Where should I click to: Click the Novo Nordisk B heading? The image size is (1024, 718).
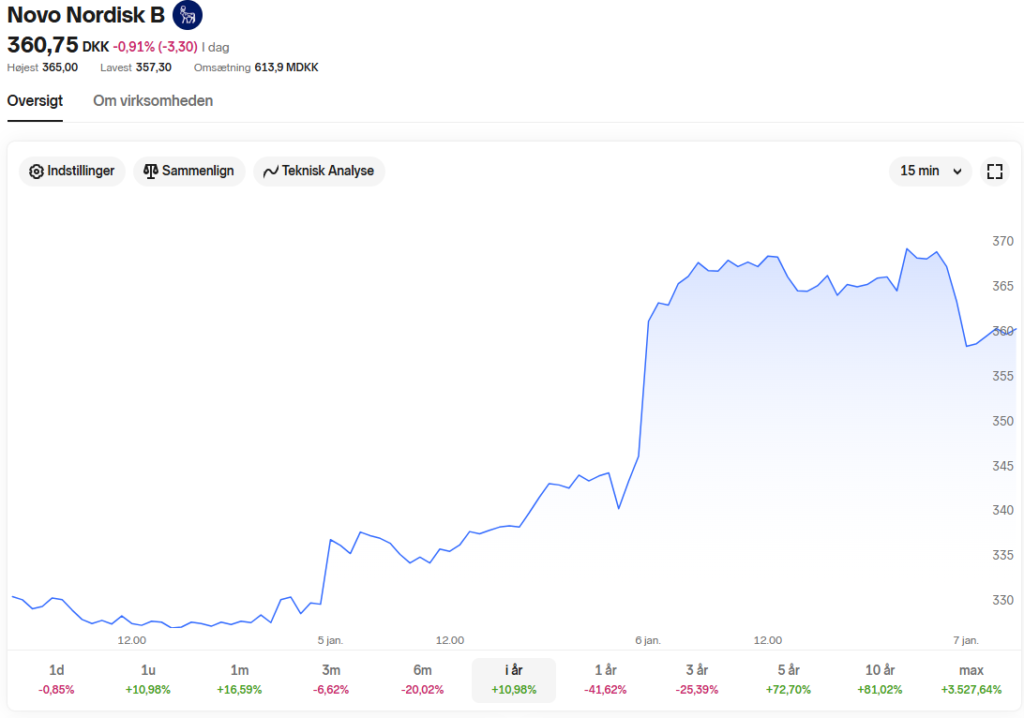(86, 14)
